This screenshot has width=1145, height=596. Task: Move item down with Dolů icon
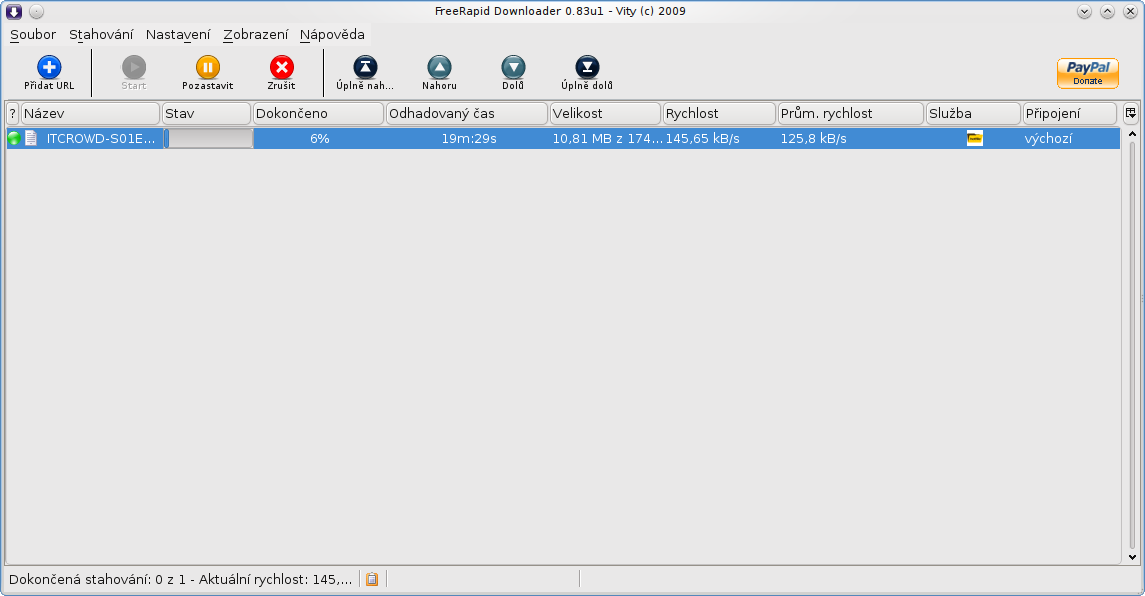(x=513, y=67)
